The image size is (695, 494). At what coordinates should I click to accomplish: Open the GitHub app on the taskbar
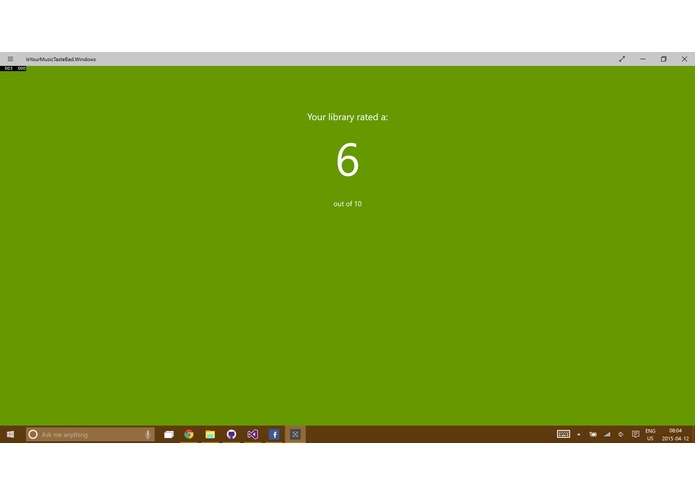(231, 435)
